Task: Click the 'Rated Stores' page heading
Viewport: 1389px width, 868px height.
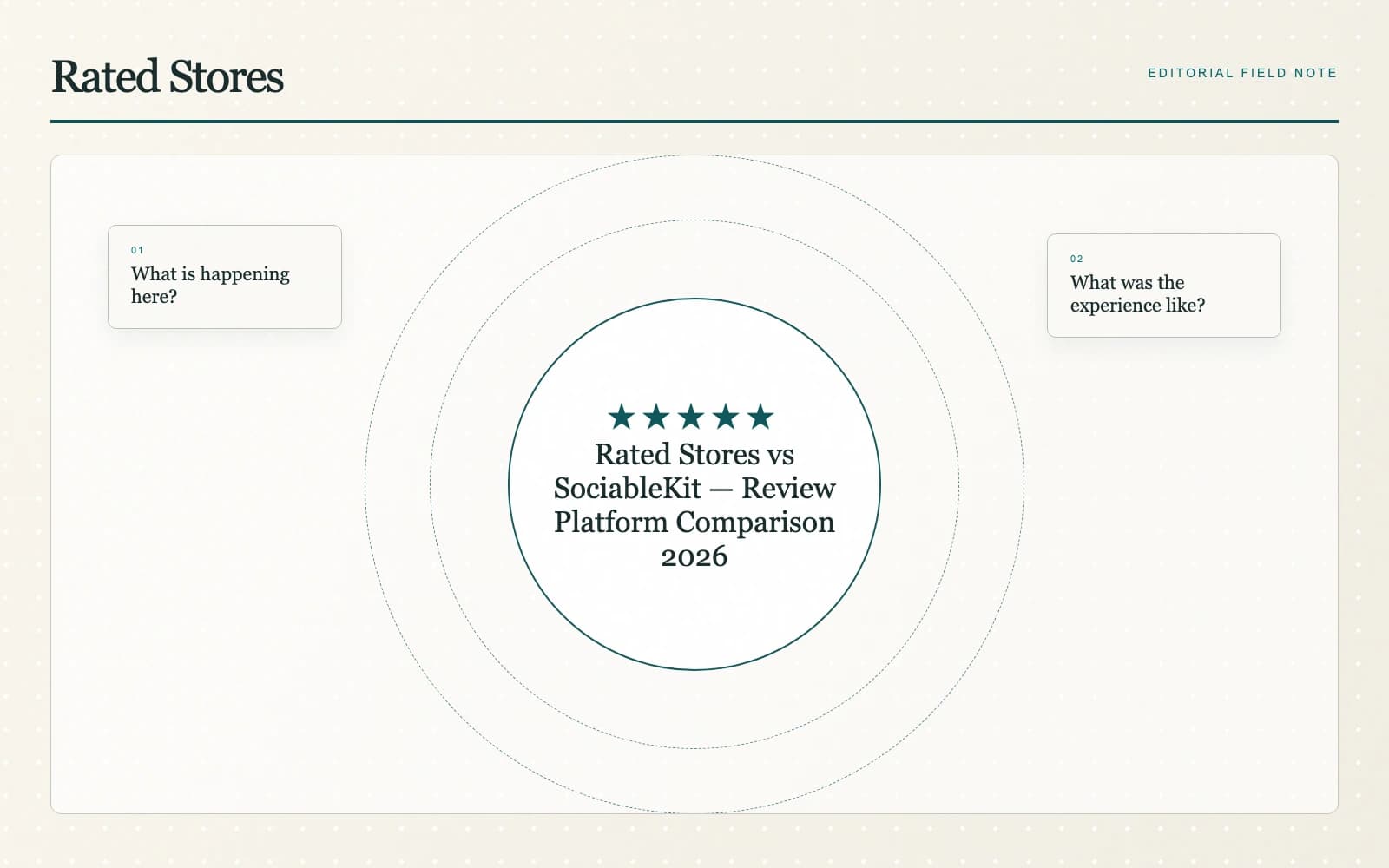Action: (x=168, y=76)
